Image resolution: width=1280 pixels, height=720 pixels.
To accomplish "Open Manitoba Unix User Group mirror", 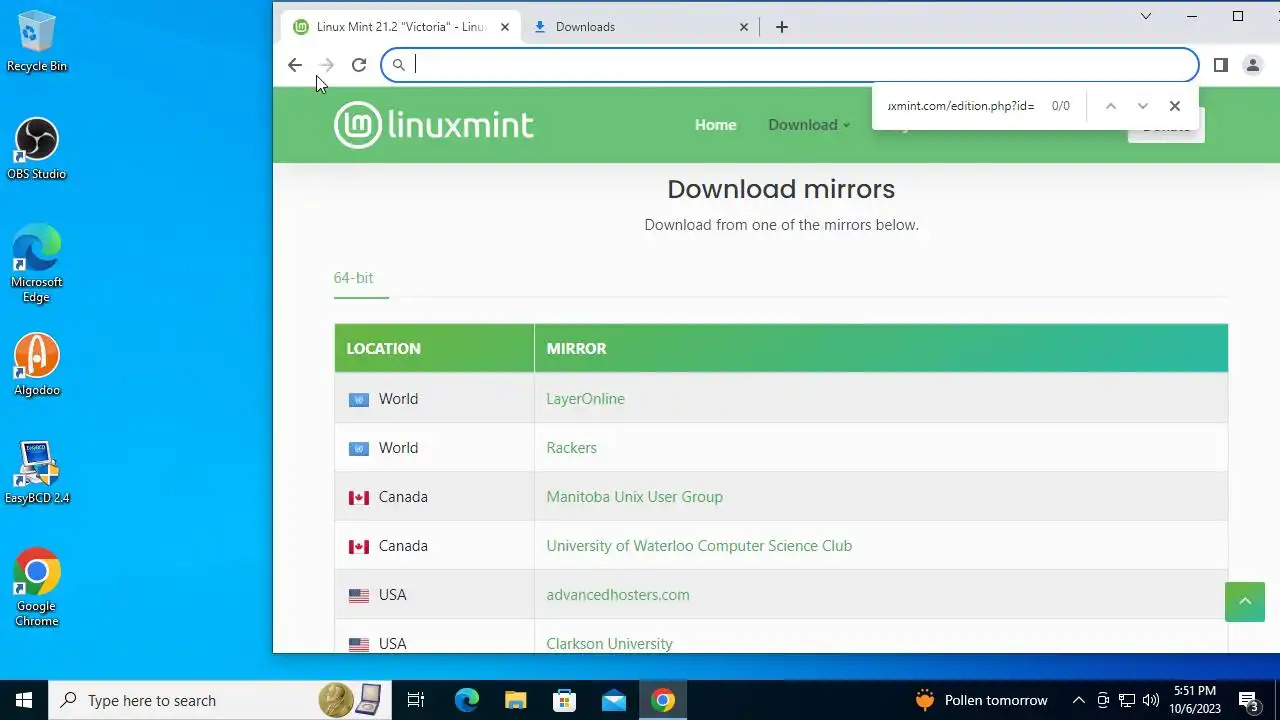I will point(634,497).
